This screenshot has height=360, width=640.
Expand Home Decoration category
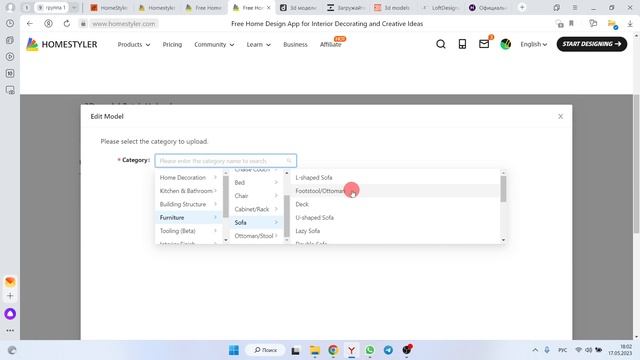click(x=188, y=178)
